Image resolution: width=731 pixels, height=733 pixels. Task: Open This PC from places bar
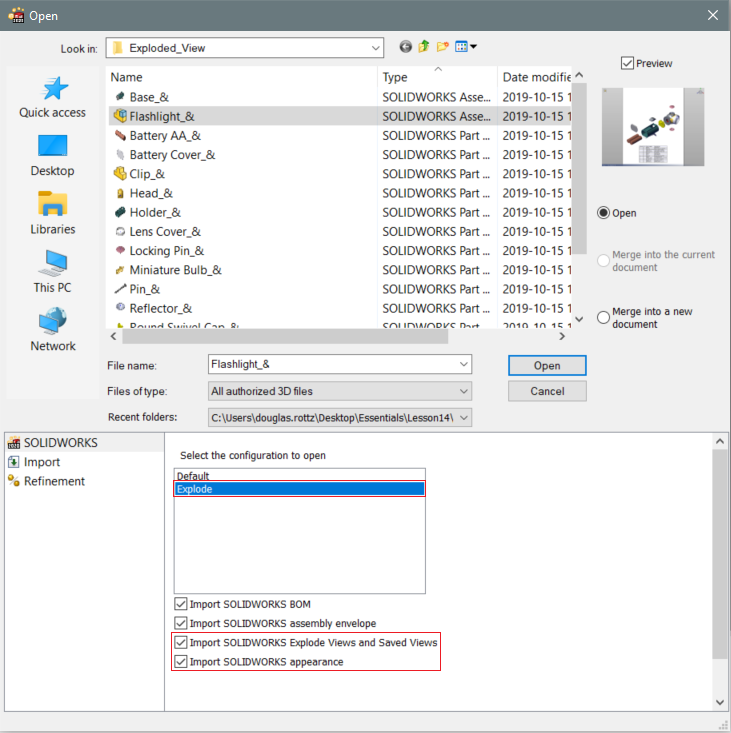[52, 264]
